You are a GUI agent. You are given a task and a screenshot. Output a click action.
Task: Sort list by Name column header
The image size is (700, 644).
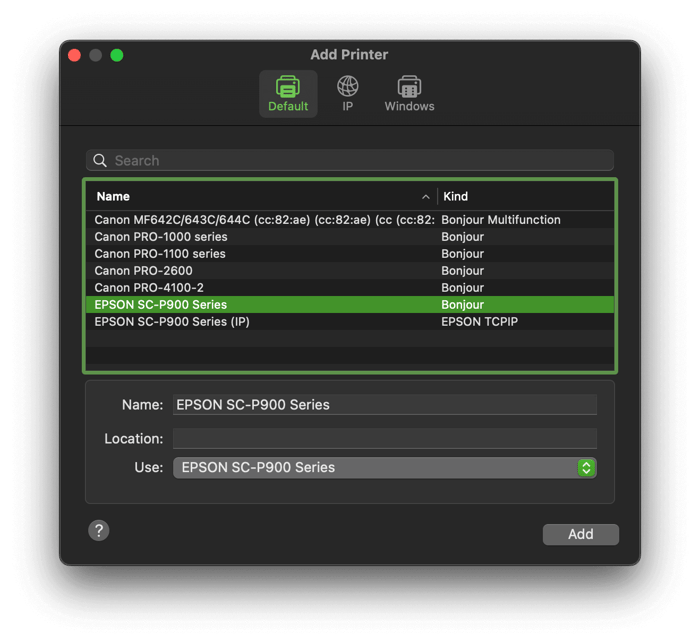point(250,197)
